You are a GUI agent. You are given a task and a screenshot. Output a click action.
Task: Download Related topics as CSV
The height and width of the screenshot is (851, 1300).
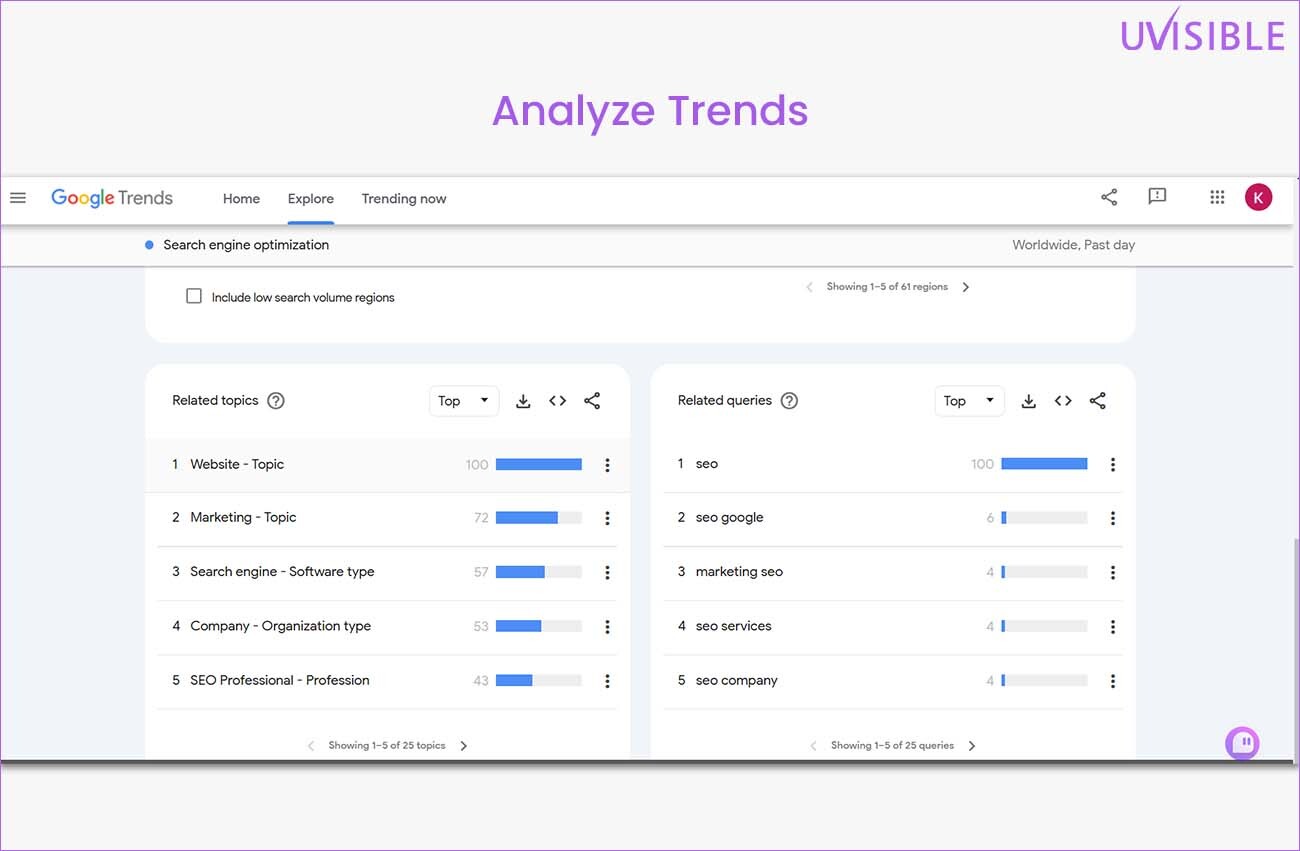click(523, 401)
